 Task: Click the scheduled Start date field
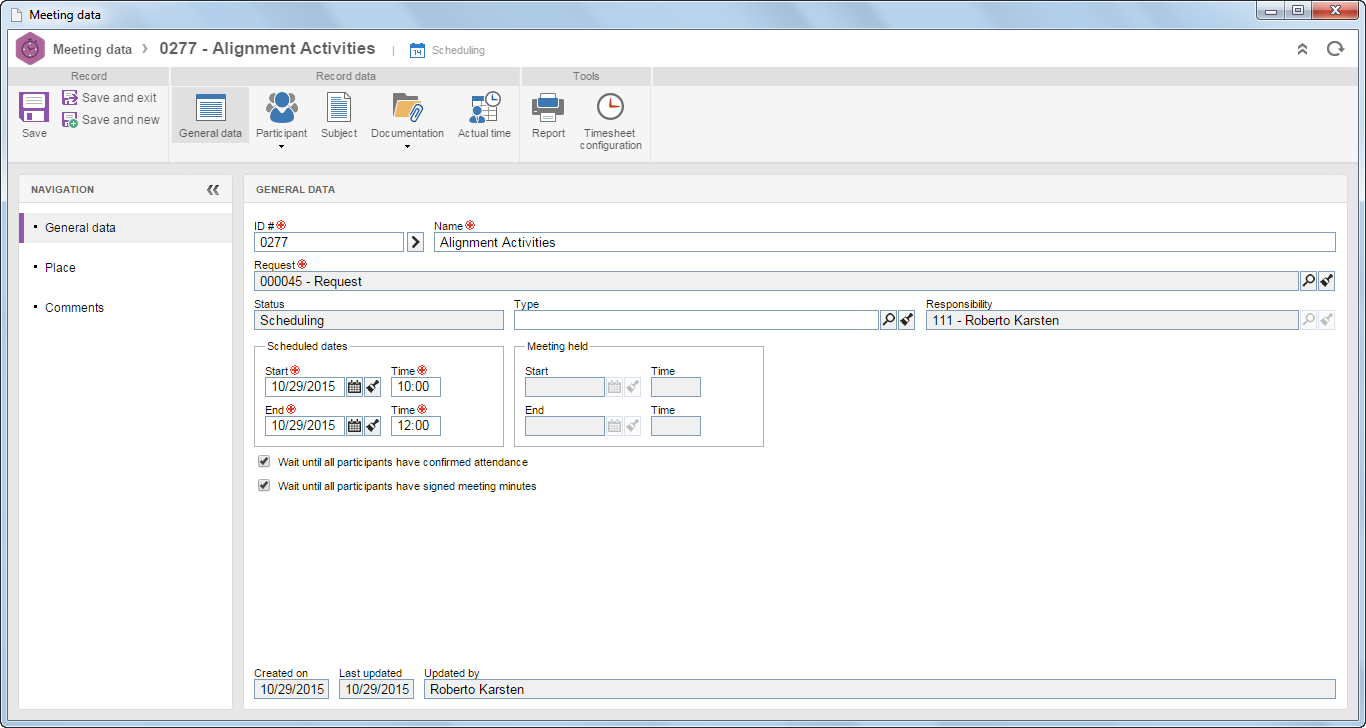click(305, 387)
